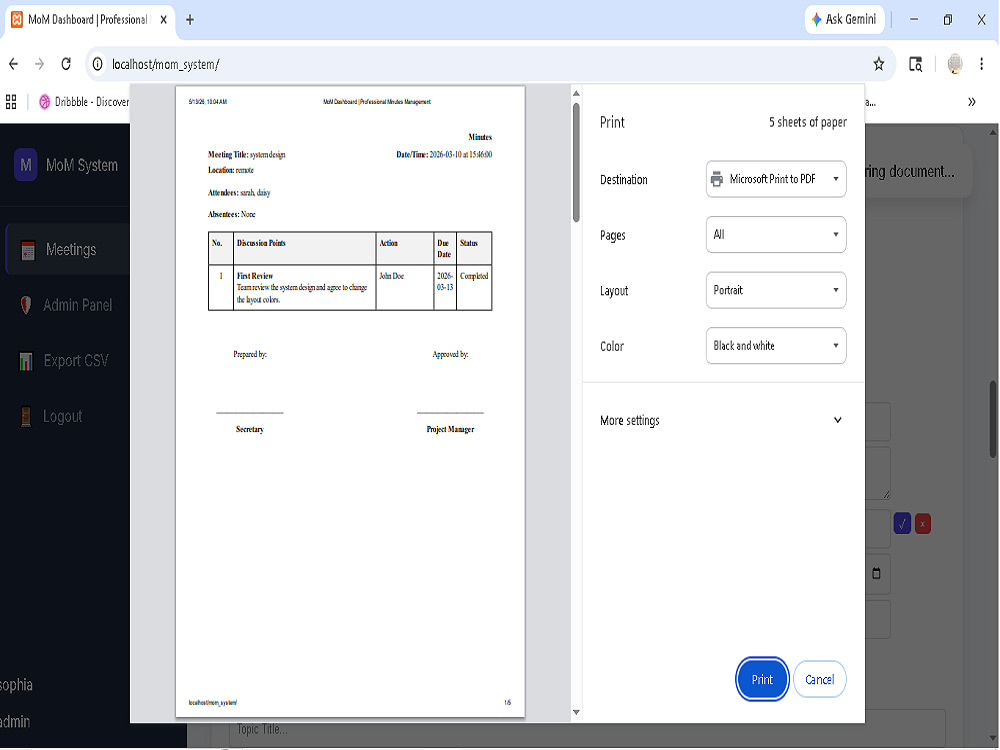Open Chrome three-dot menu

click(x=982, y=64)
